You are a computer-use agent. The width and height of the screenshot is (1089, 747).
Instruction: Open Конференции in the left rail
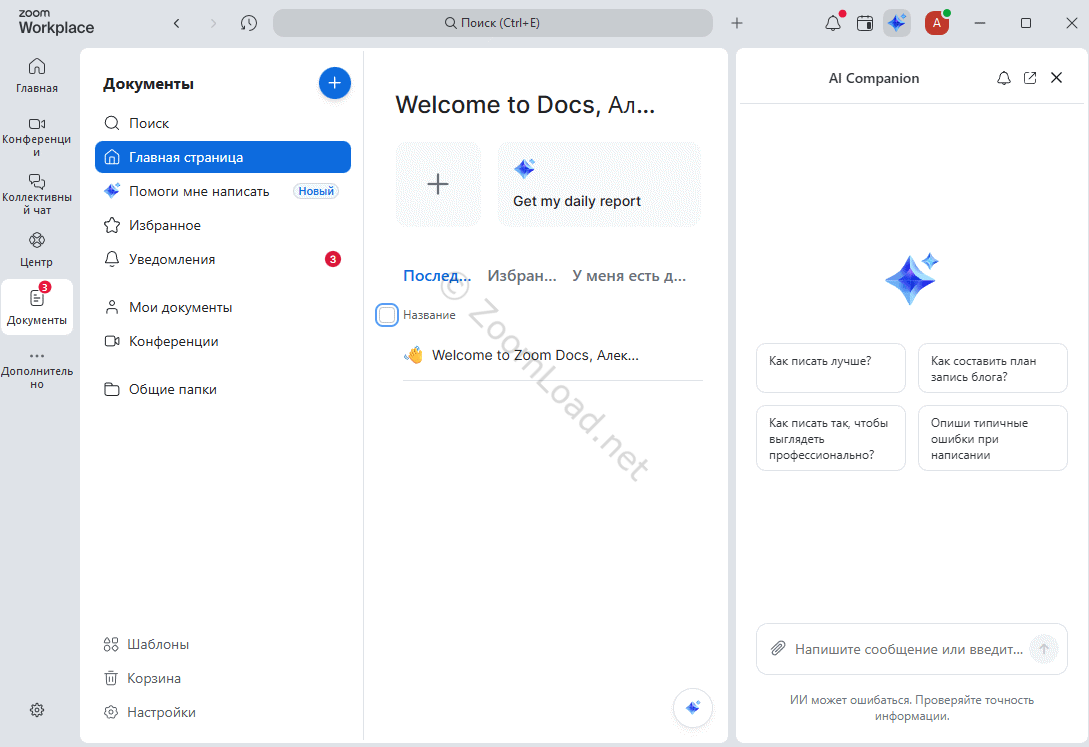coord(37,137)
